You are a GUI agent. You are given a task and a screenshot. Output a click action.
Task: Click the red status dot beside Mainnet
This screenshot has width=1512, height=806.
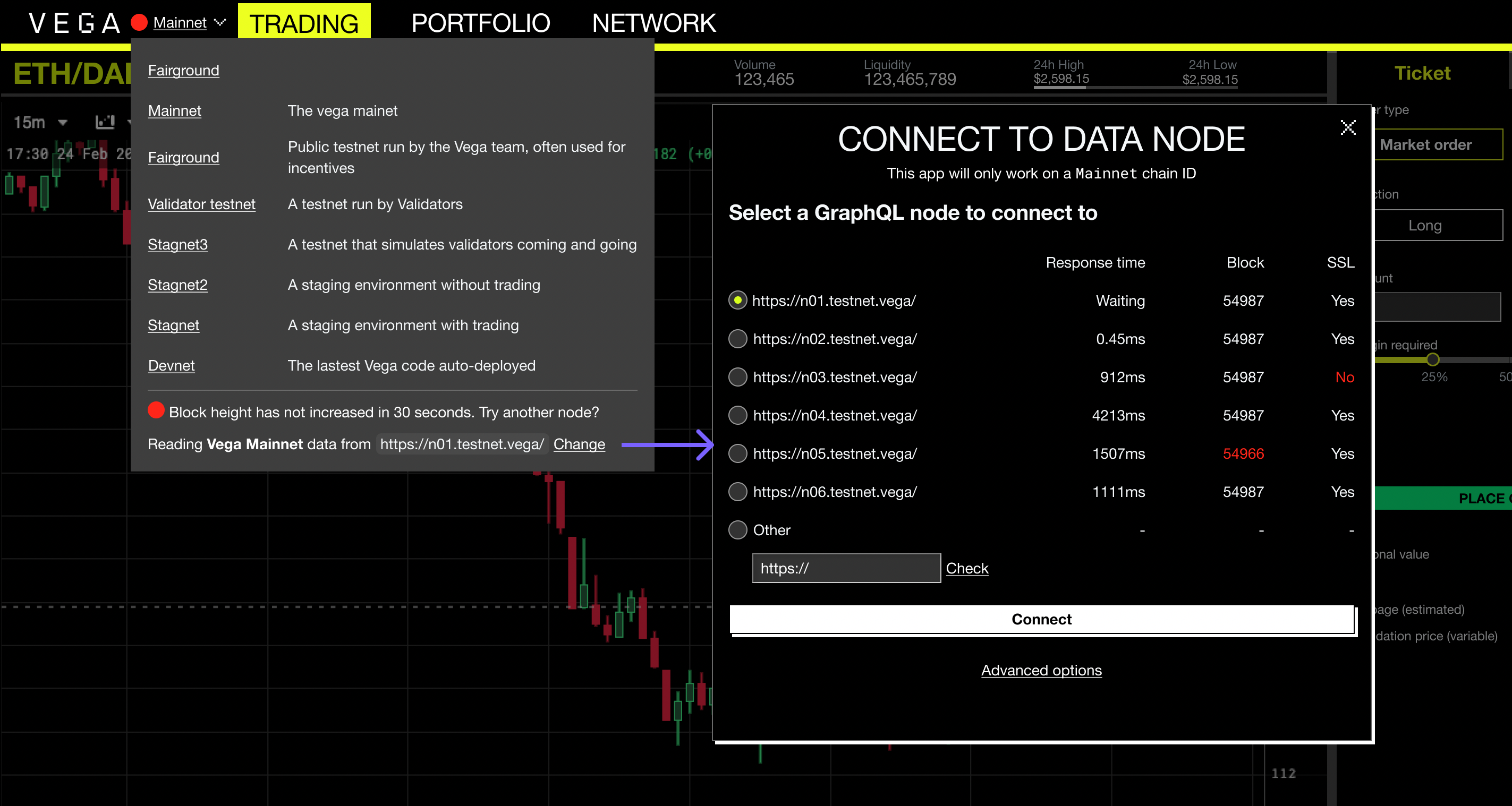click(x=139, y=23)
